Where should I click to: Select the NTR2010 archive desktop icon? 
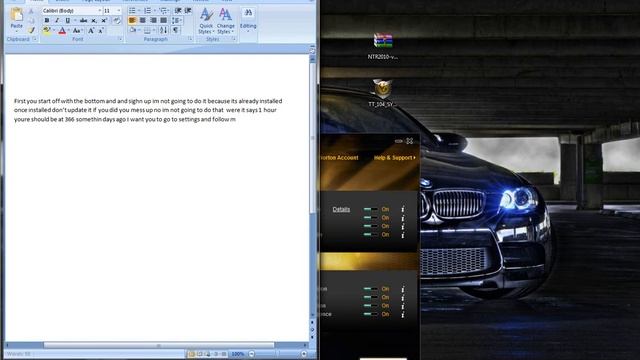pyautogui.click(x=382, y=46)
